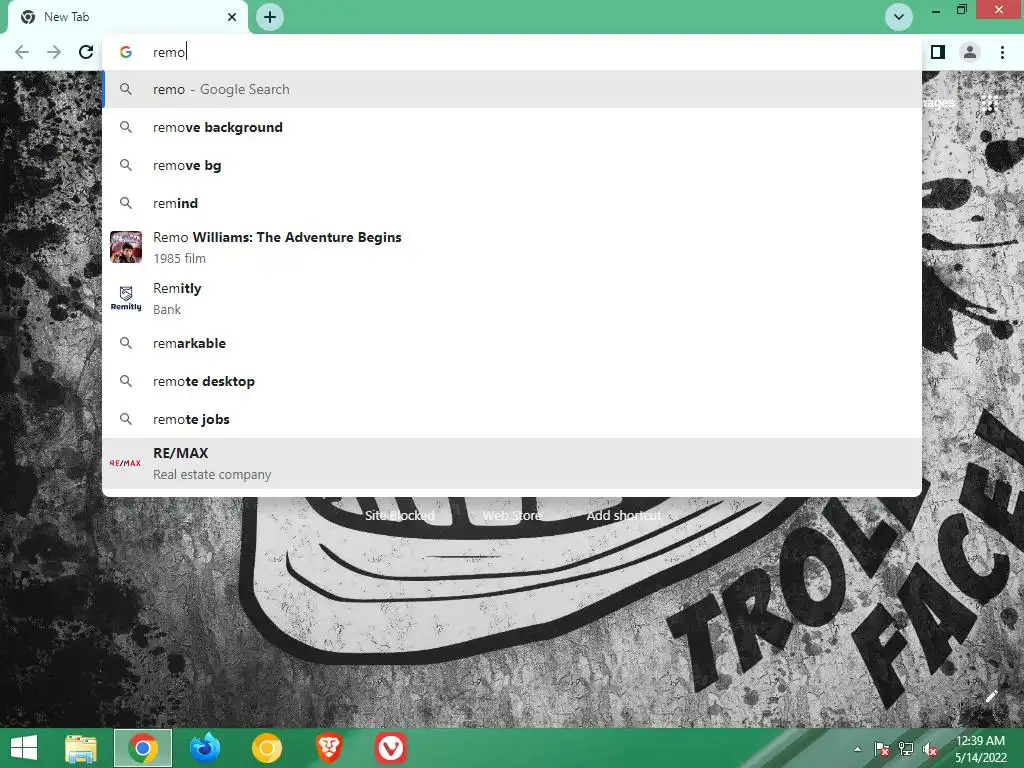Go forward to next page
This screenshot has width=1024, height=768.
click(54, 52)
